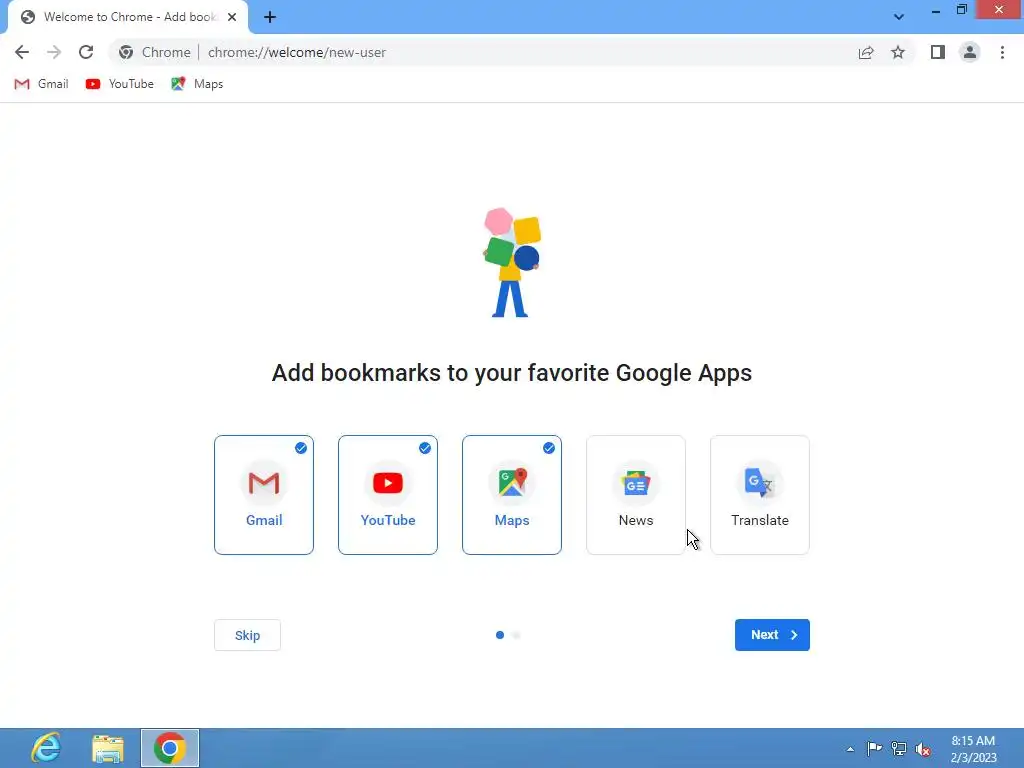
Task: Share this page via share icon
Action: tap(866, 52)
